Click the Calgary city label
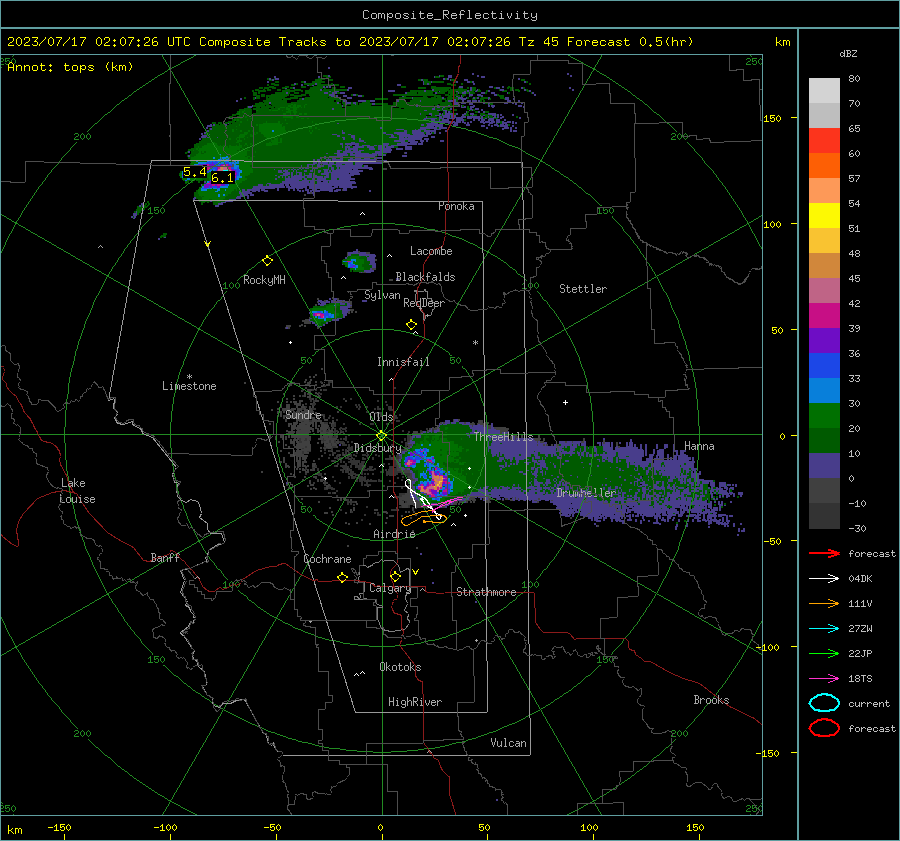 pyautogui.click(x=390, y=588)
